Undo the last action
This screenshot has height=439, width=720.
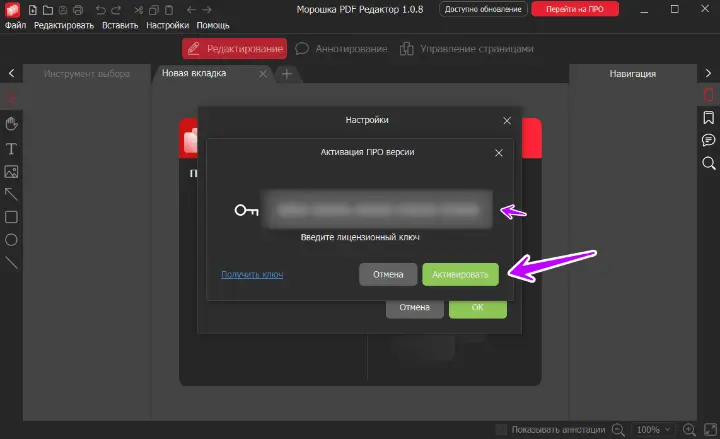click(101, 10)
